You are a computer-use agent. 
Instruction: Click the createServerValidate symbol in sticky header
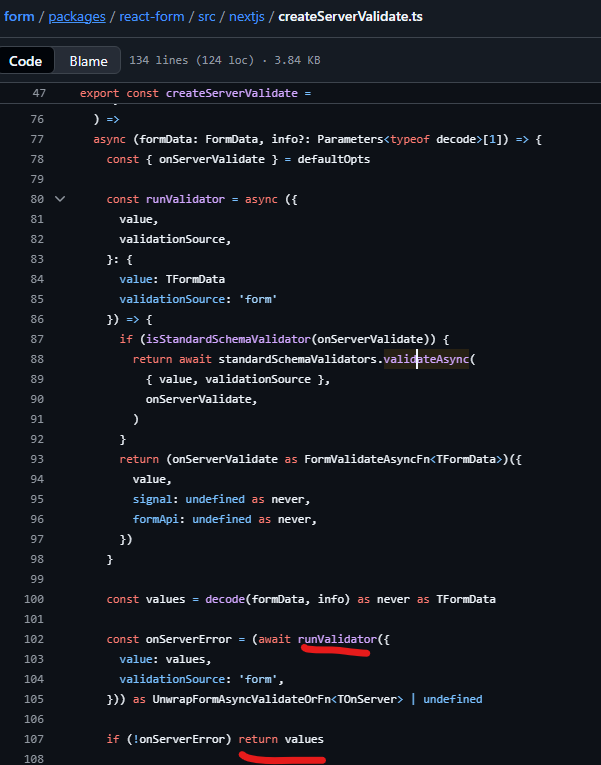tap(232, 93)
